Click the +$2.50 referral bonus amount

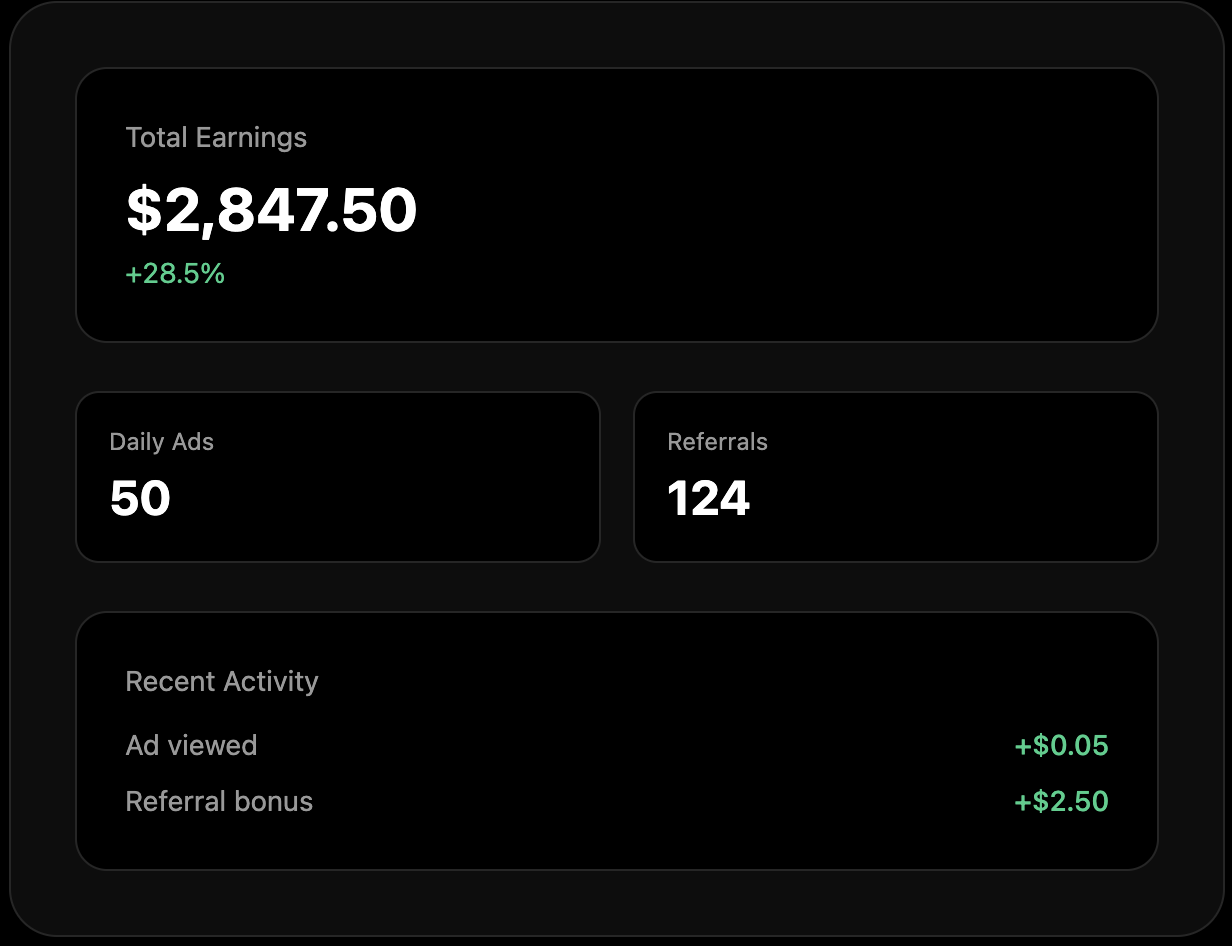click(1061, 802)
